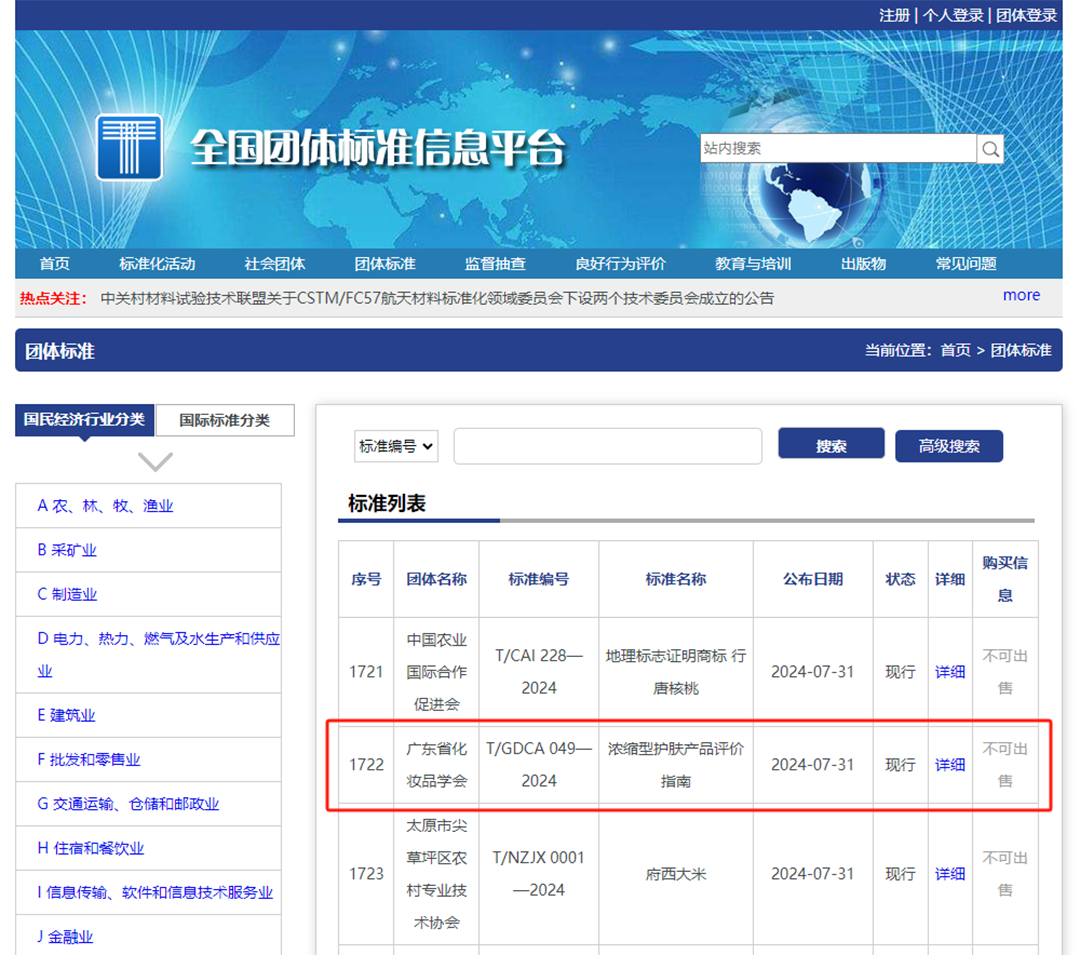Open 详细 link for row 1722

pyautogui.click(x=949, y=765)
